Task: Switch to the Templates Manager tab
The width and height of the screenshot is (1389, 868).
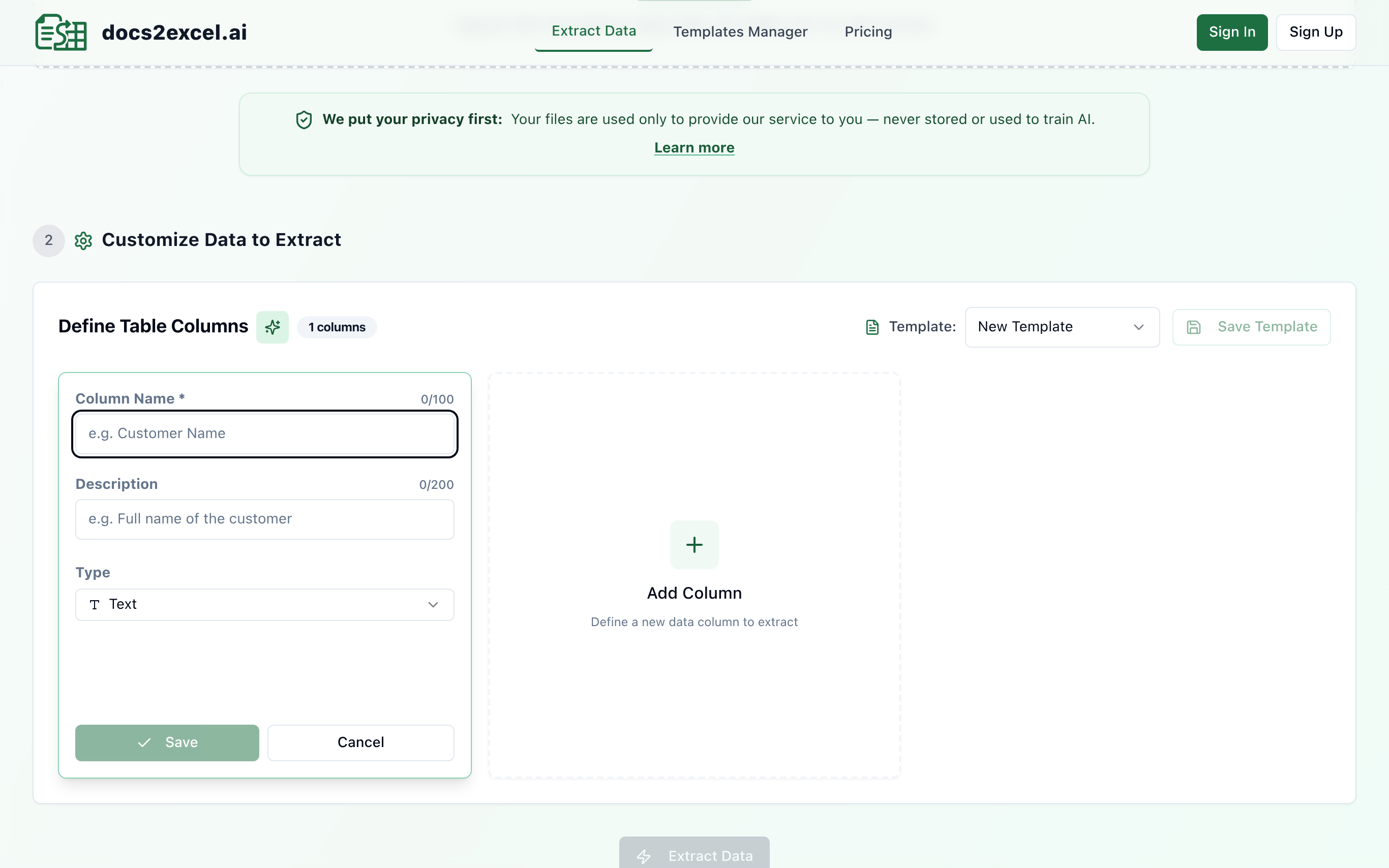Action: coord(740,32)
